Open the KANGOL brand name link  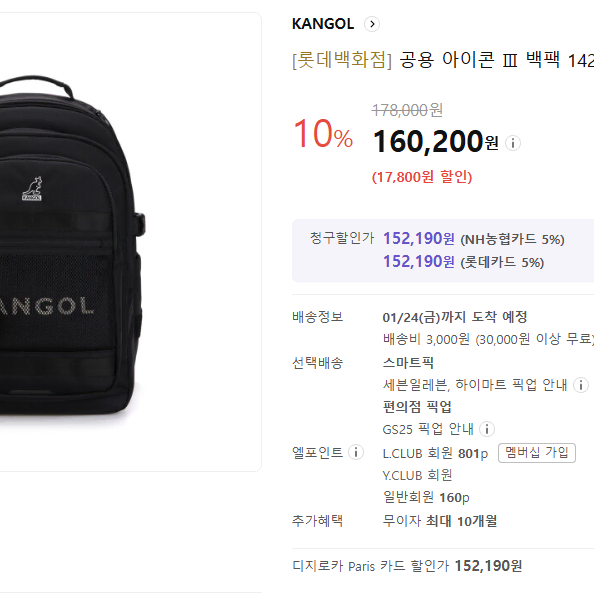(323, 24)
